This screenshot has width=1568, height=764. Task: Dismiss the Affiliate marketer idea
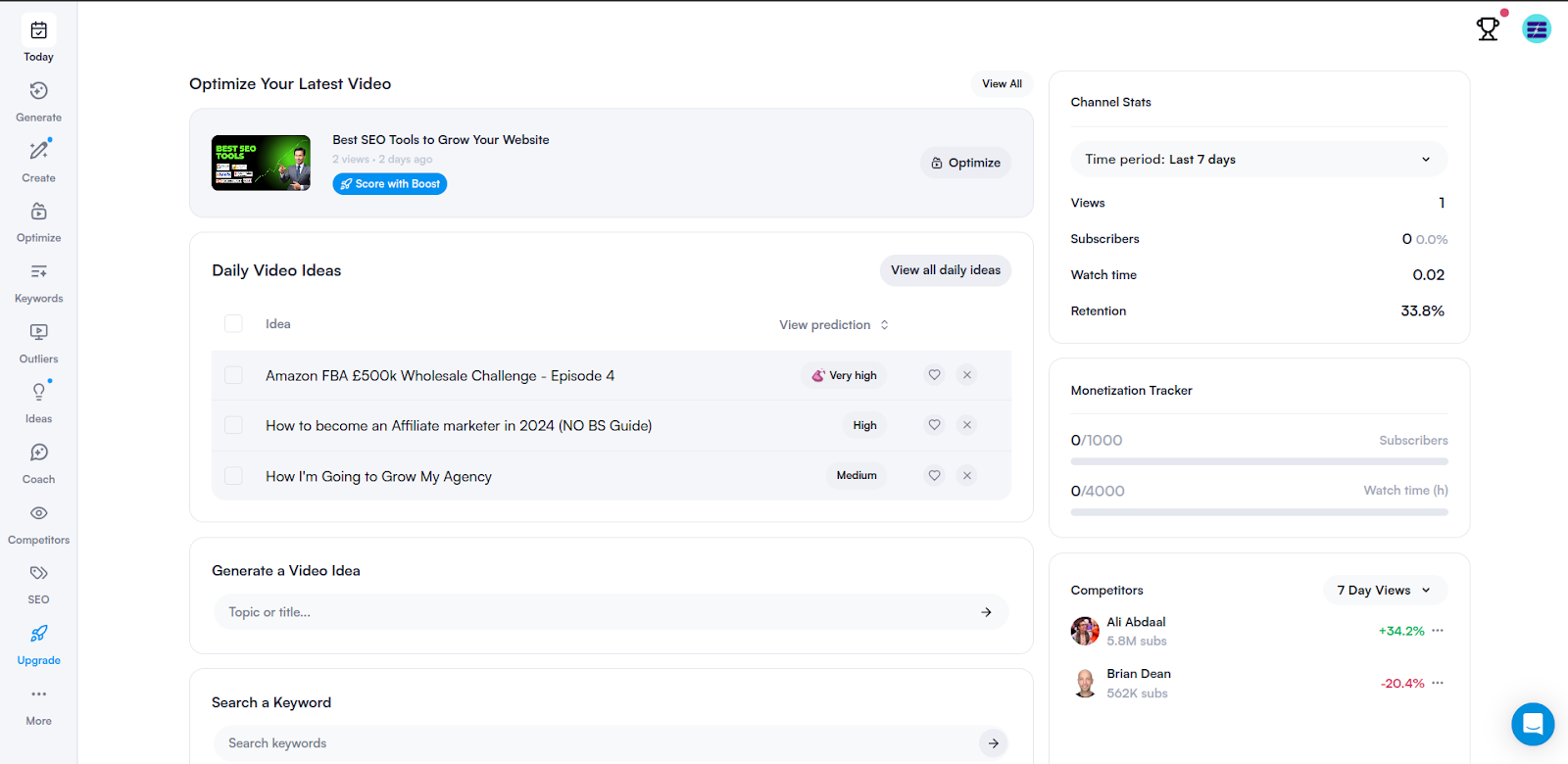pos(967,425)
